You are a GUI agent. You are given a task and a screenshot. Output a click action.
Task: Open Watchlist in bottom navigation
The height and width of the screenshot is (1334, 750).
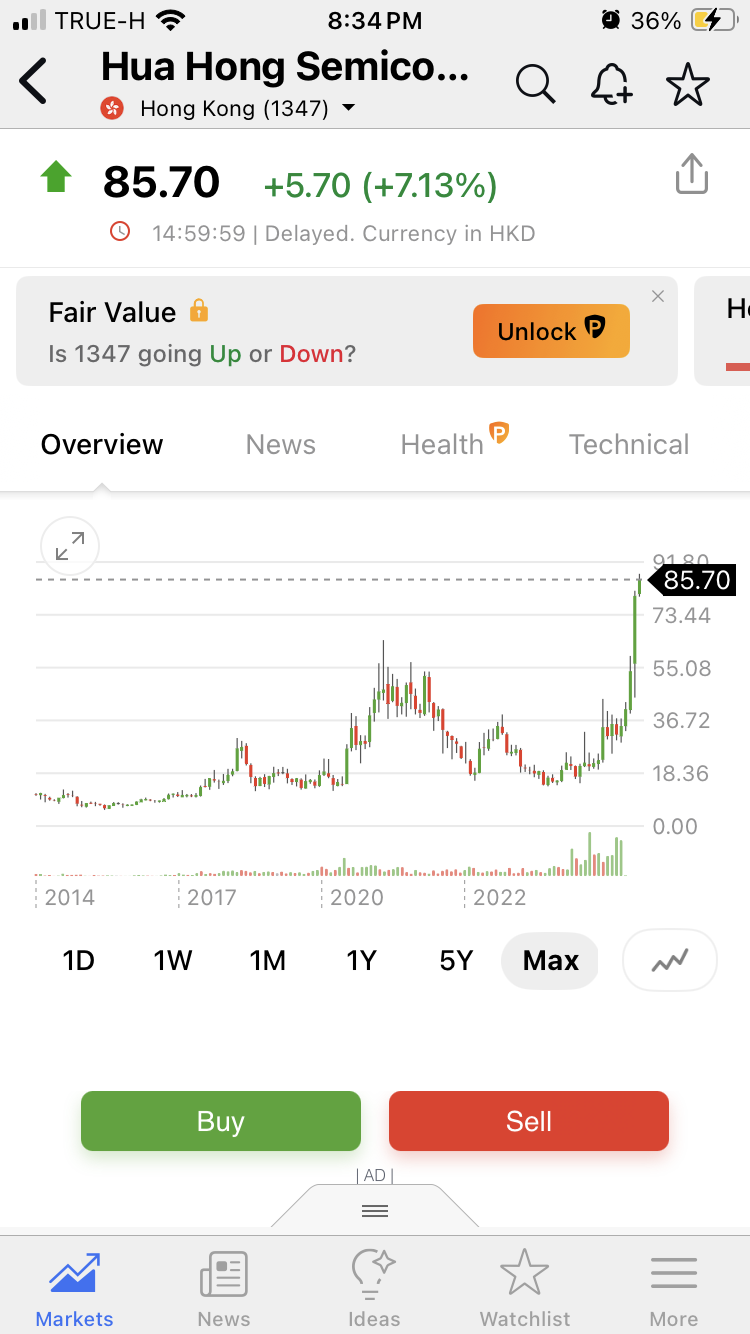(525, 1289)
